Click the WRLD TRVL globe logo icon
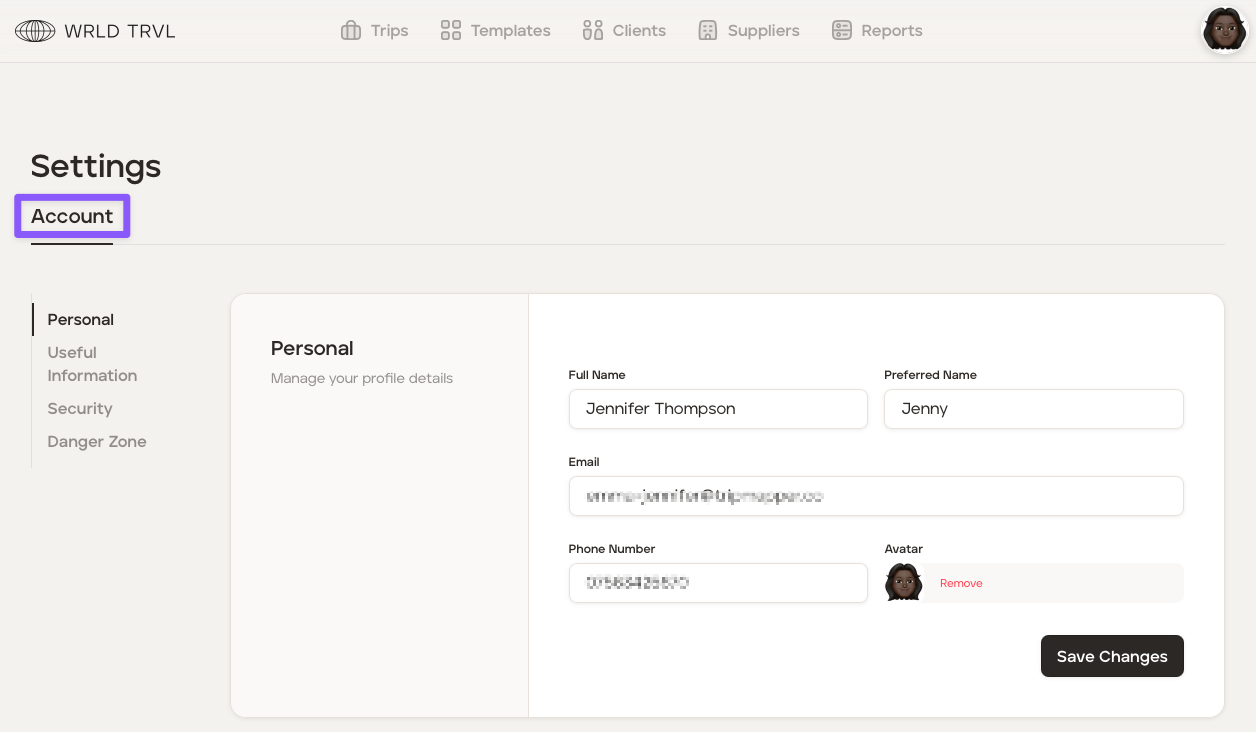The width and height of the screenshot is (1256, 732). [x=35, y=31]
